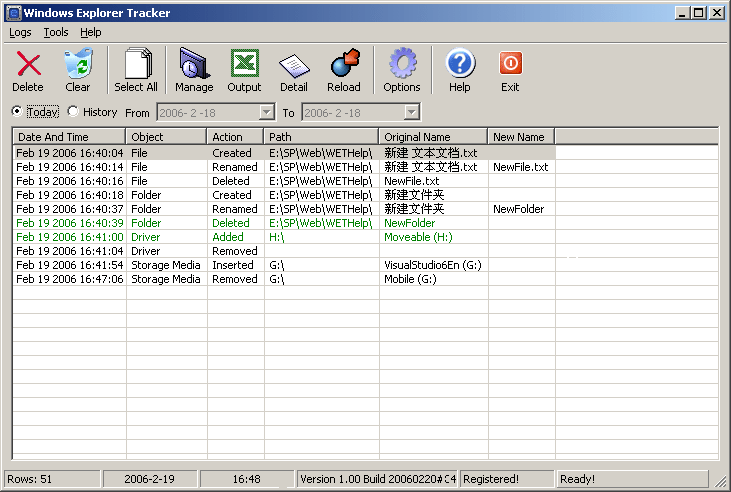Open the Help menu
This screenshot has height=492, width=731.
point(90,32)
